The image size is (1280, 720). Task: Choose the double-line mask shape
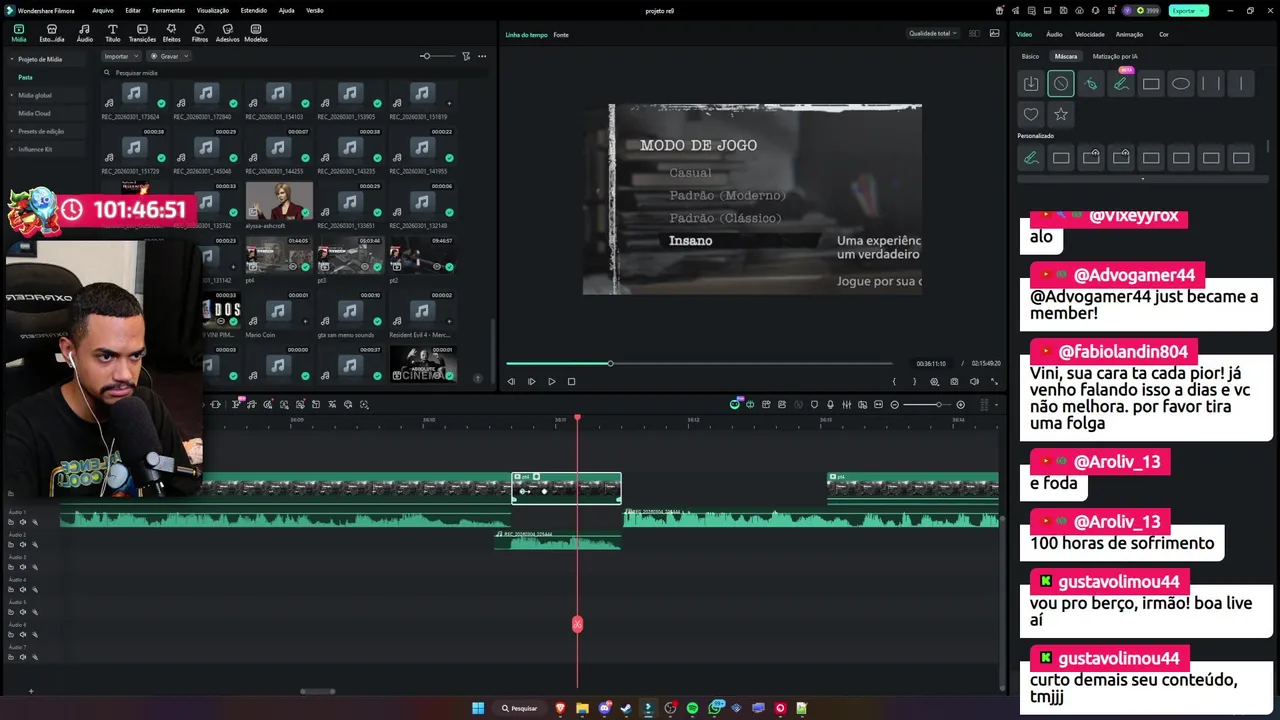point(1211,84)
